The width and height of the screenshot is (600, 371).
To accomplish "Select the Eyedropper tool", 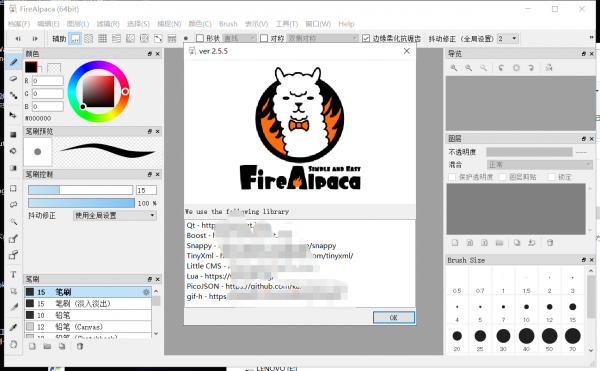I will 13,327.
